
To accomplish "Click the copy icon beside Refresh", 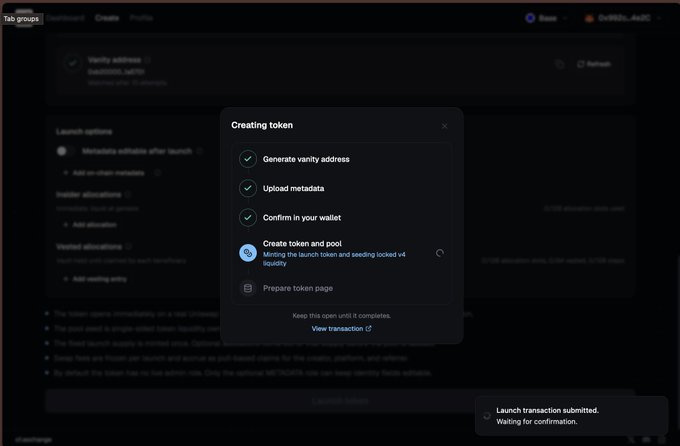I will click(559, 64).
